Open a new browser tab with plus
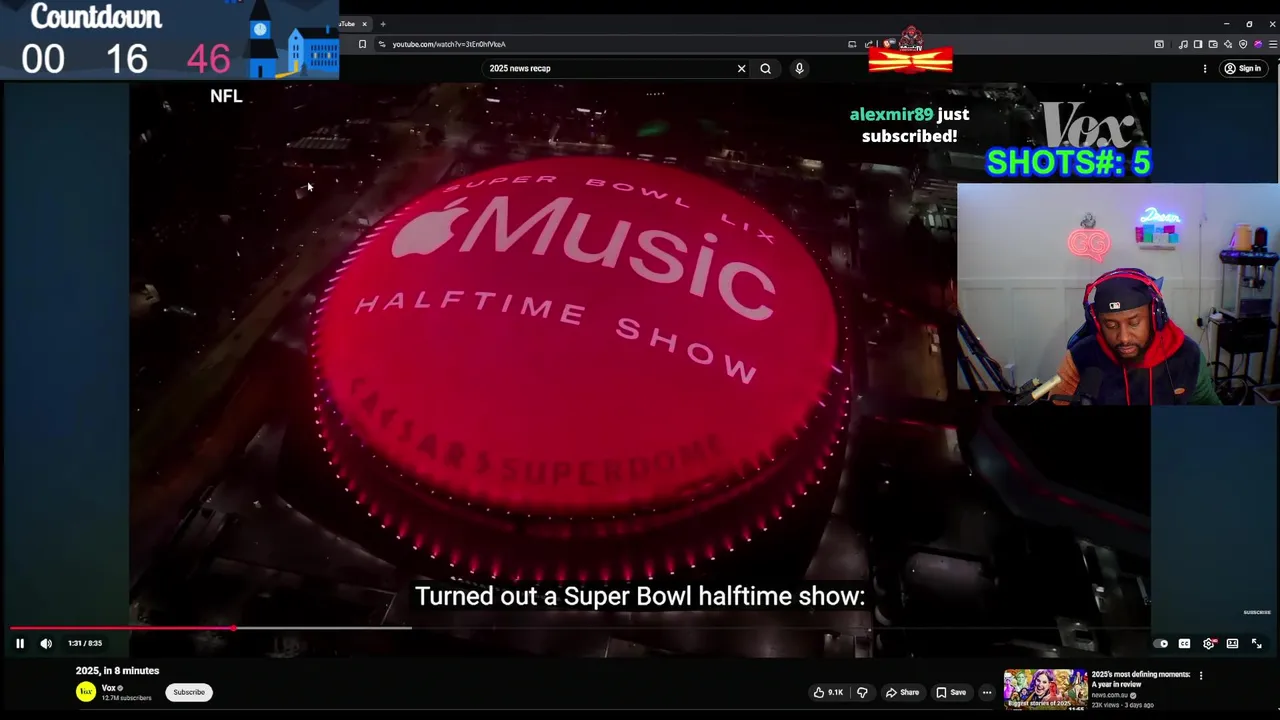Viewport: 1280px width, 720px height. point(382,24)
